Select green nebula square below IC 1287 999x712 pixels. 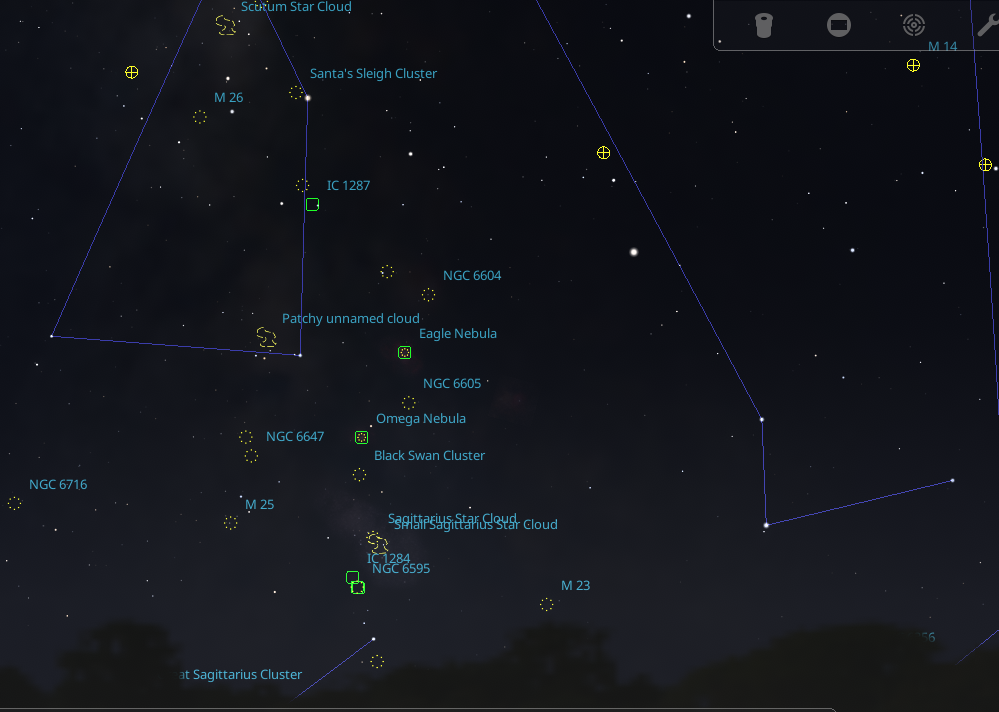312,204
